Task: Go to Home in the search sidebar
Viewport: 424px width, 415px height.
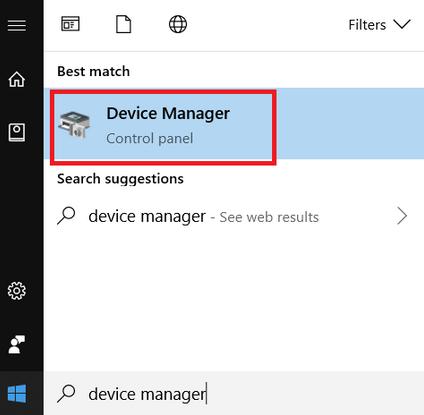Action: pos(17,79)
